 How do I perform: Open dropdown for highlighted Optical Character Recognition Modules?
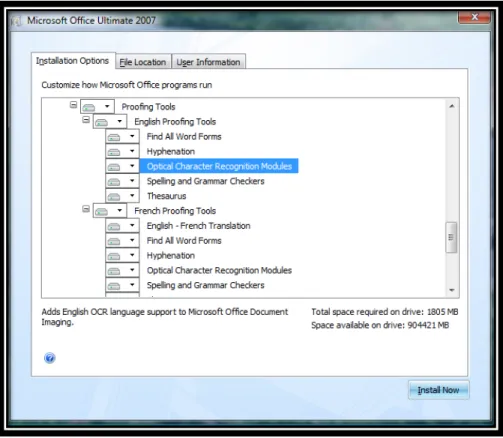pyautogui.click(x=122, y=166)
